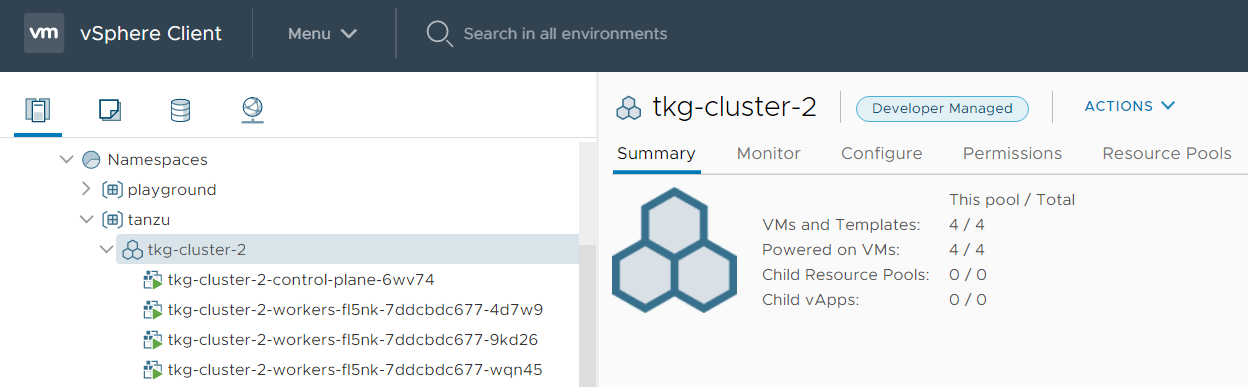Select VM tkg-cluster-2-workers-fl5nk-7ddcbdc677-wqn45

click(x=355, y=370)
